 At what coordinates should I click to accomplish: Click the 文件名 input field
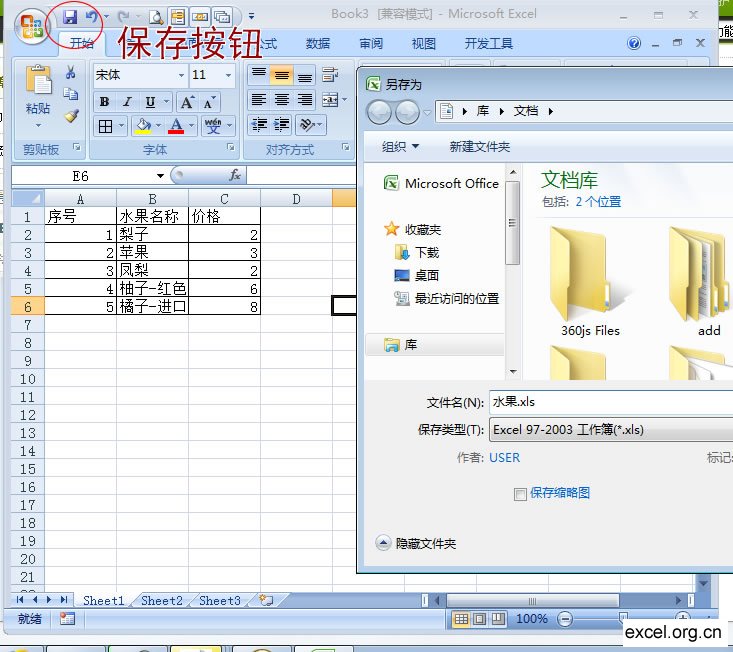[x=610, y=402]
